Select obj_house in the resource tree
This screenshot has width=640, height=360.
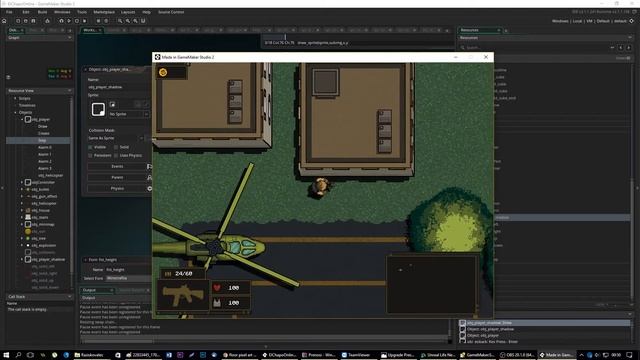tap(40, 210)
